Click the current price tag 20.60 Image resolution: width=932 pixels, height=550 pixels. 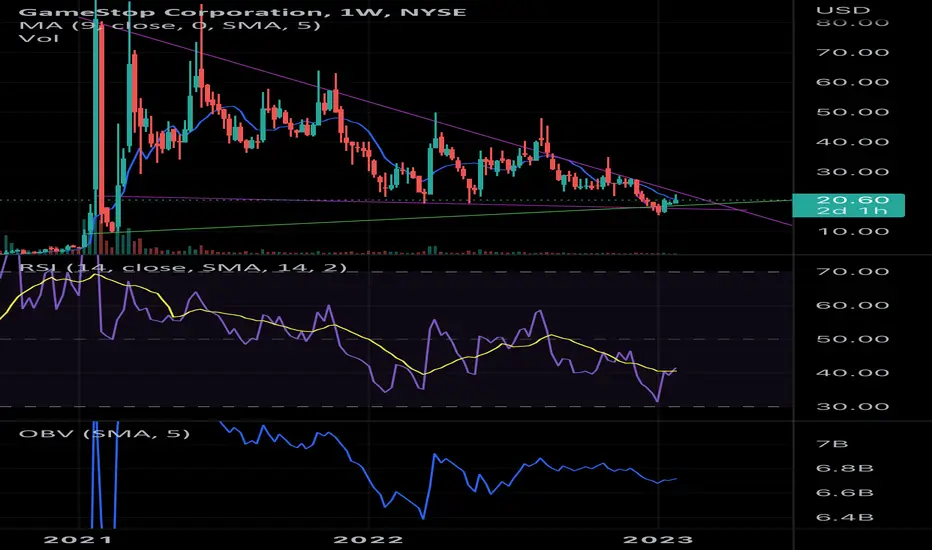tap(853, 200)
